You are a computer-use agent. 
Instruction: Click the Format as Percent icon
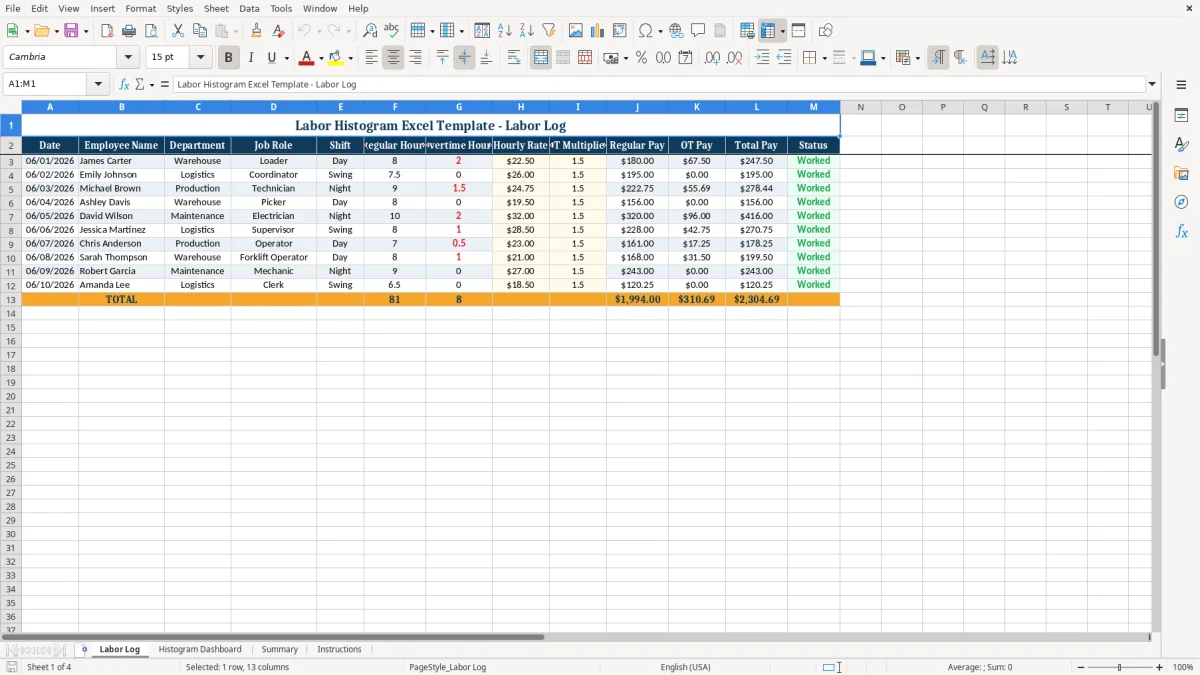coord(641,58)
